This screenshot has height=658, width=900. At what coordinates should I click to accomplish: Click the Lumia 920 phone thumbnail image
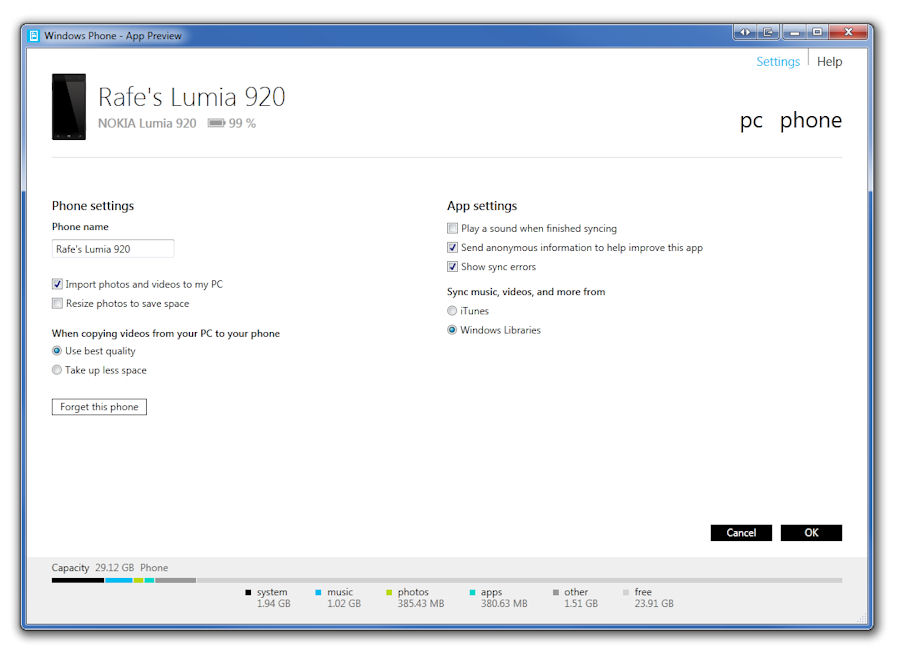pos(69,107)
